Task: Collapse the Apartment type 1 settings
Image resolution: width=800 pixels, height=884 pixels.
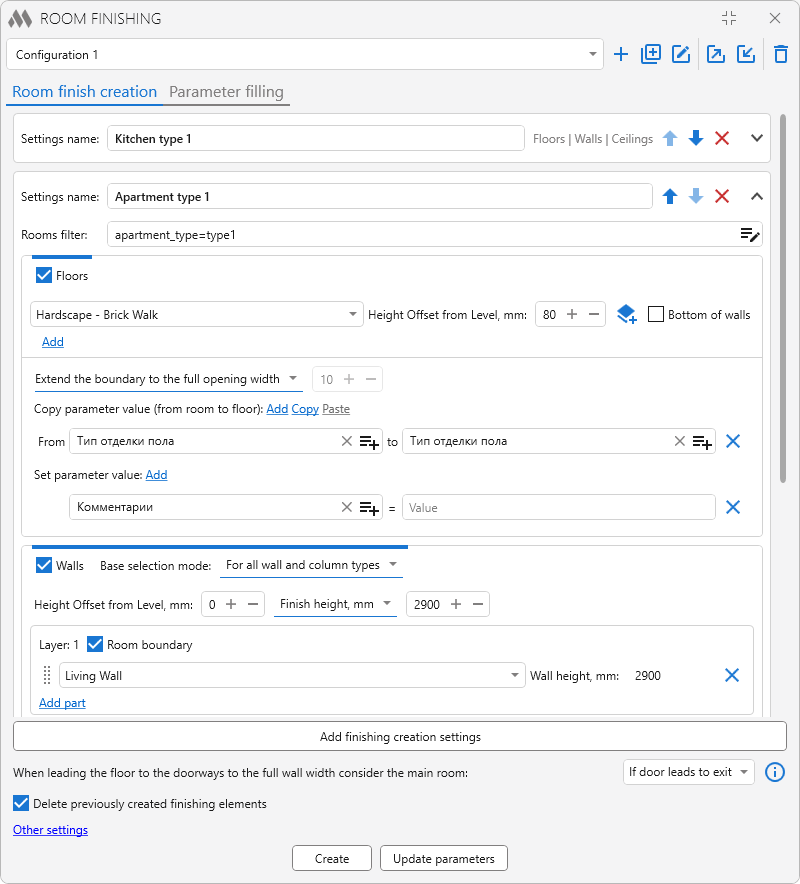Action: point(757,196)
